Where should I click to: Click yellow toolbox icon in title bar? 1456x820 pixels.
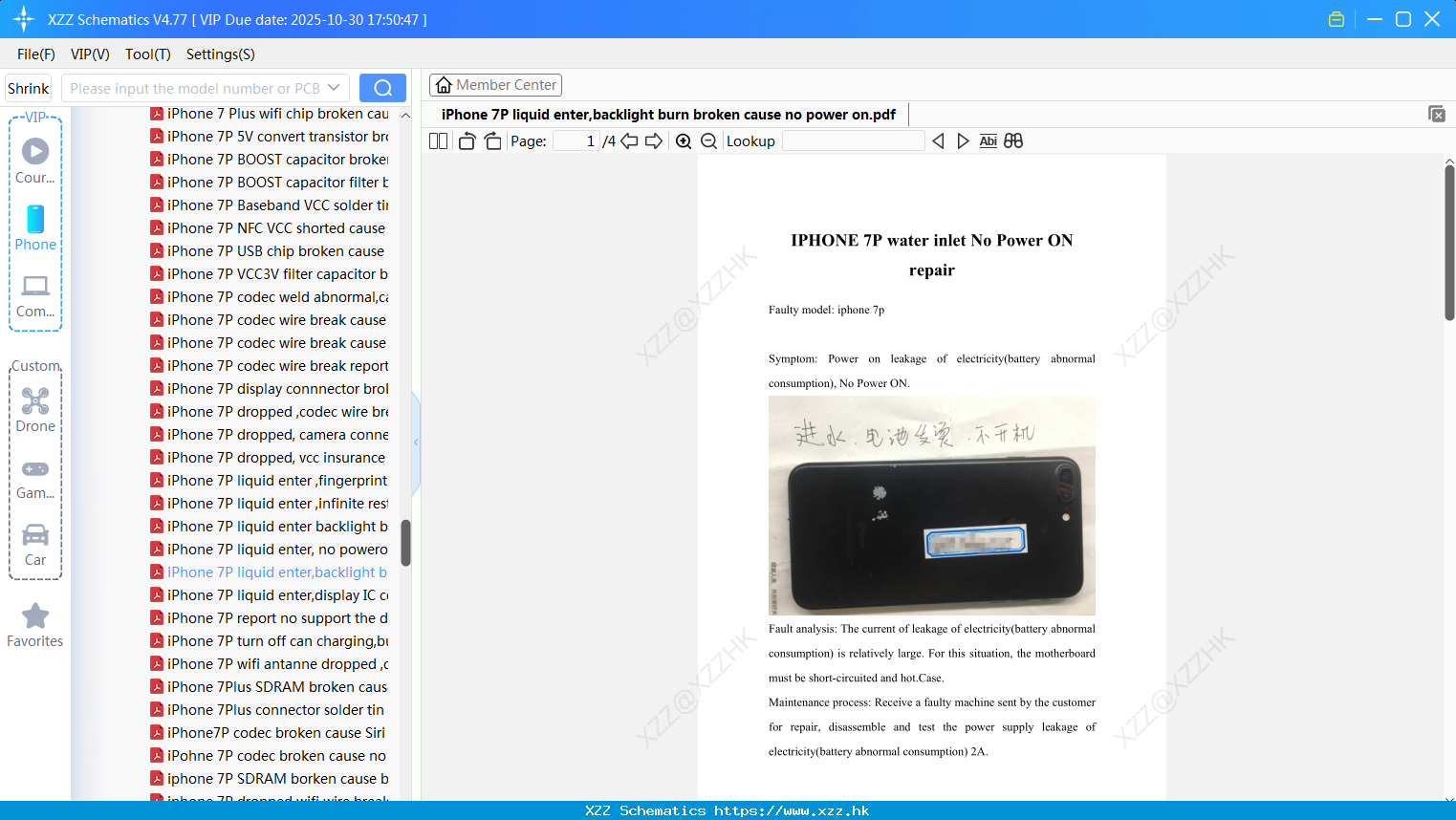[x=1336, y=19]
